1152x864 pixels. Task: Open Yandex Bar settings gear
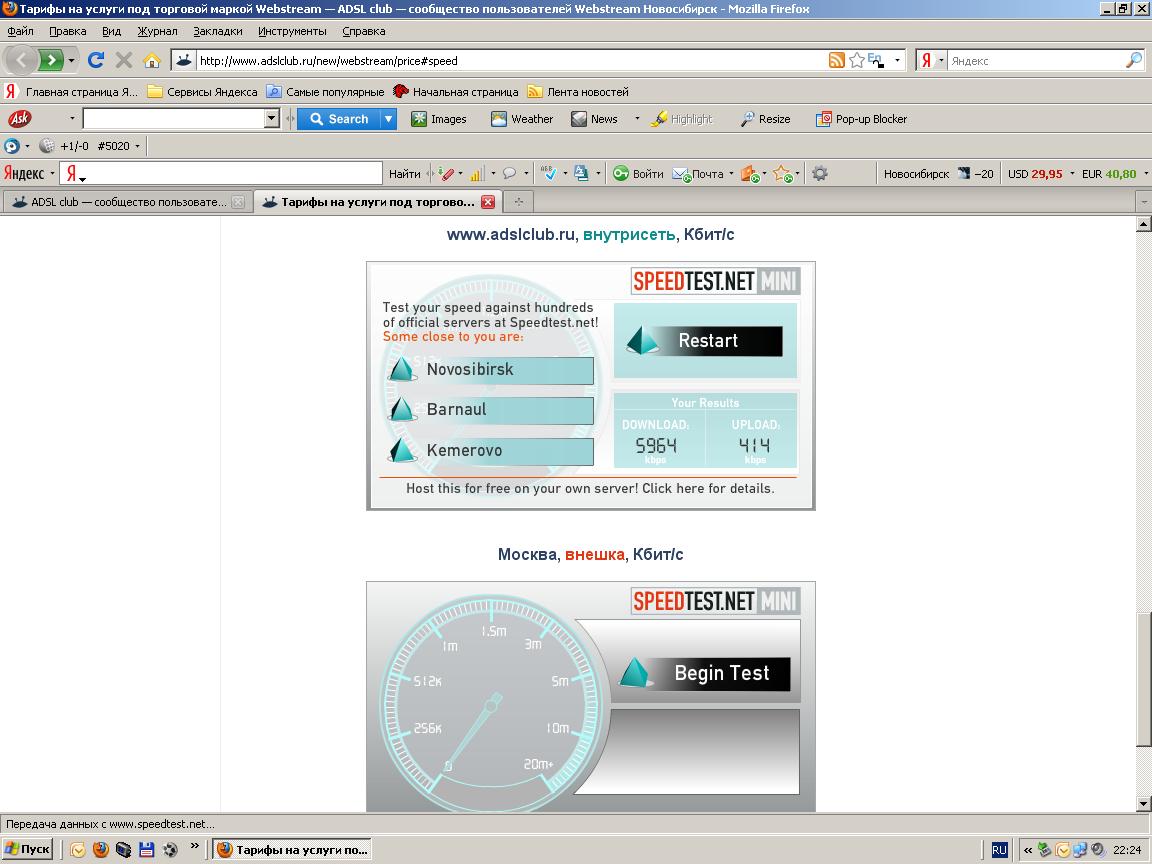coord(820,174)
